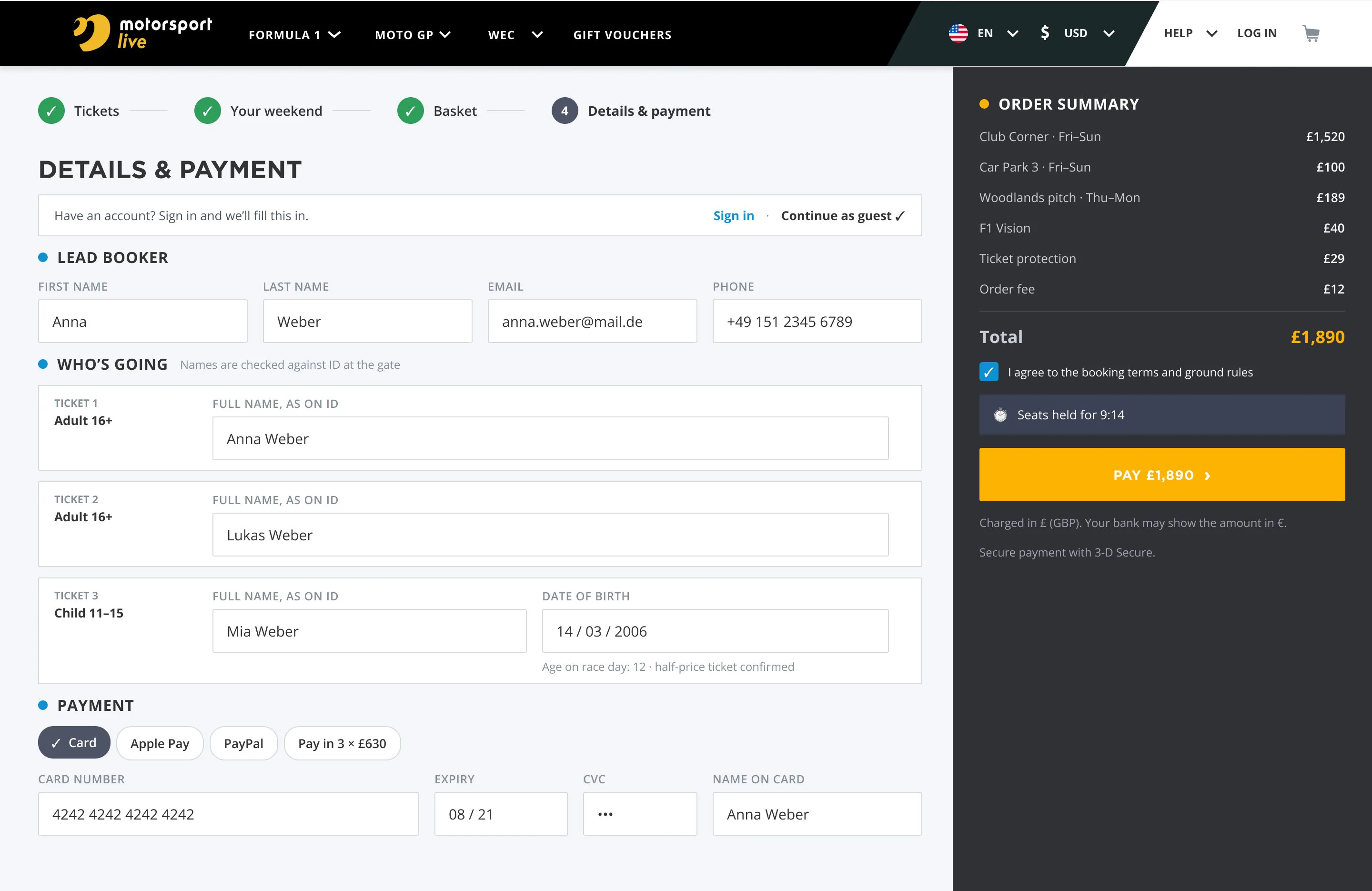Click the CVC field
The image size is (1372, 891).
click(640, 814)
